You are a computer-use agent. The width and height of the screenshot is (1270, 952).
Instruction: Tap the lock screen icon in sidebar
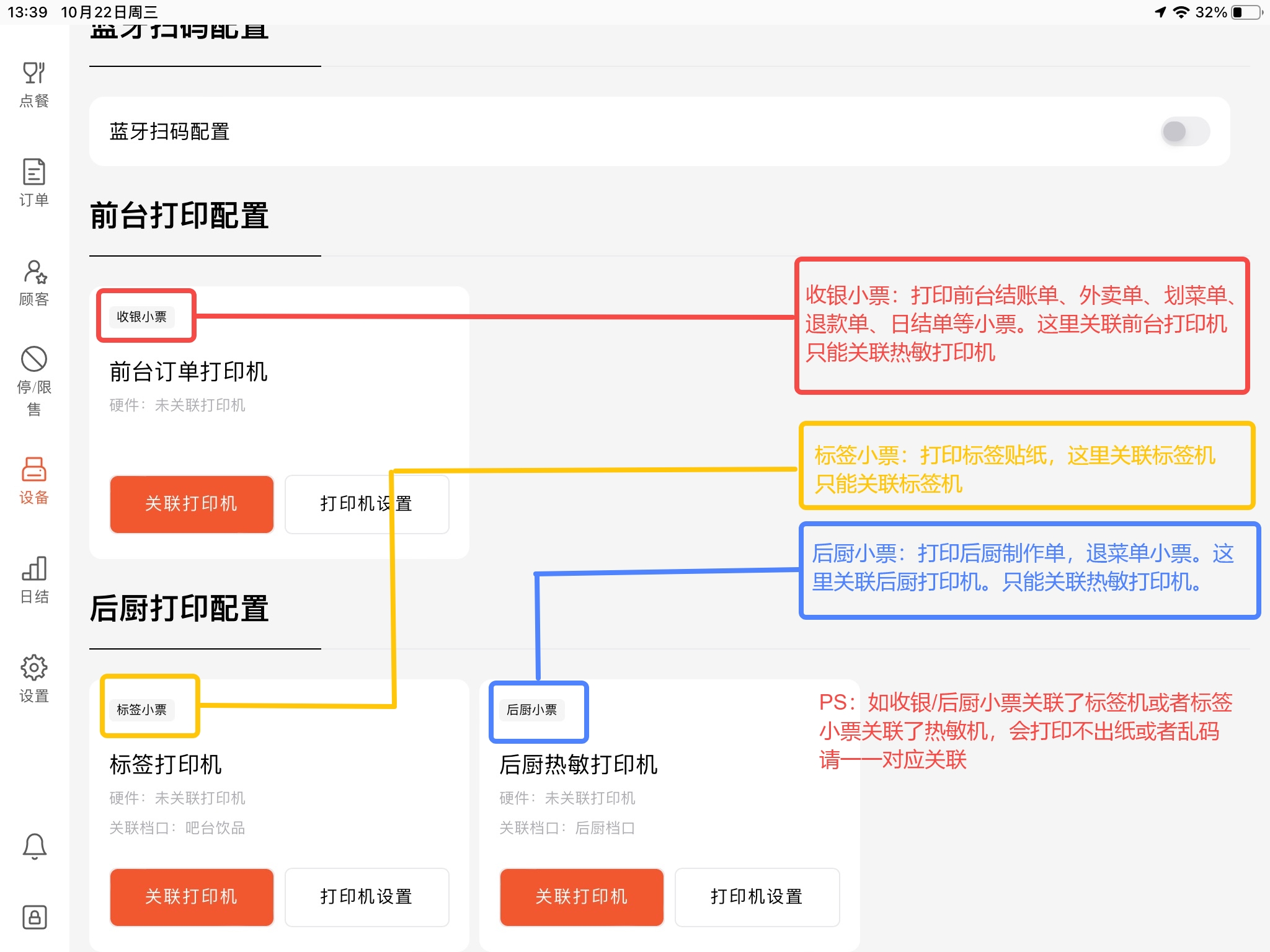[x=34, y=917]
